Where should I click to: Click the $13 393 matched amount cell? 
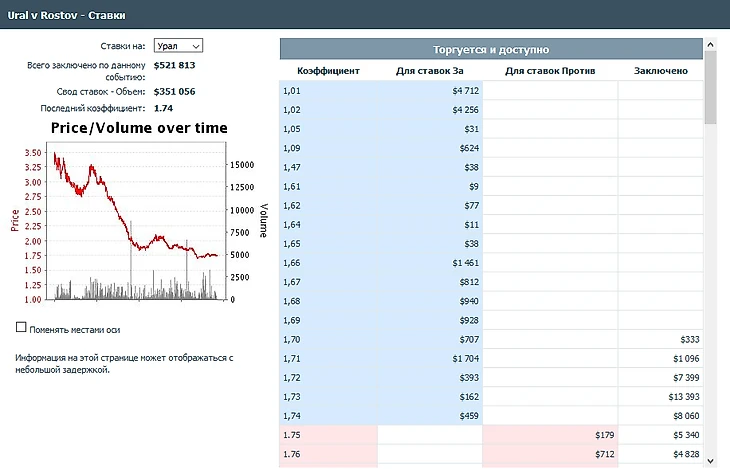tap(661, 397)
